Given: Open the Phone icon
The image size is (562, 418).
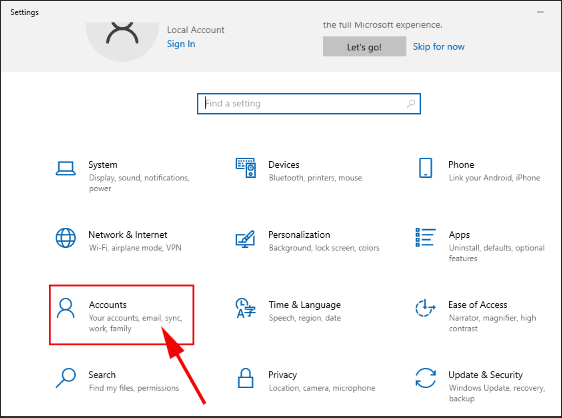Looking at the screenshot, I should pos(425,168).
